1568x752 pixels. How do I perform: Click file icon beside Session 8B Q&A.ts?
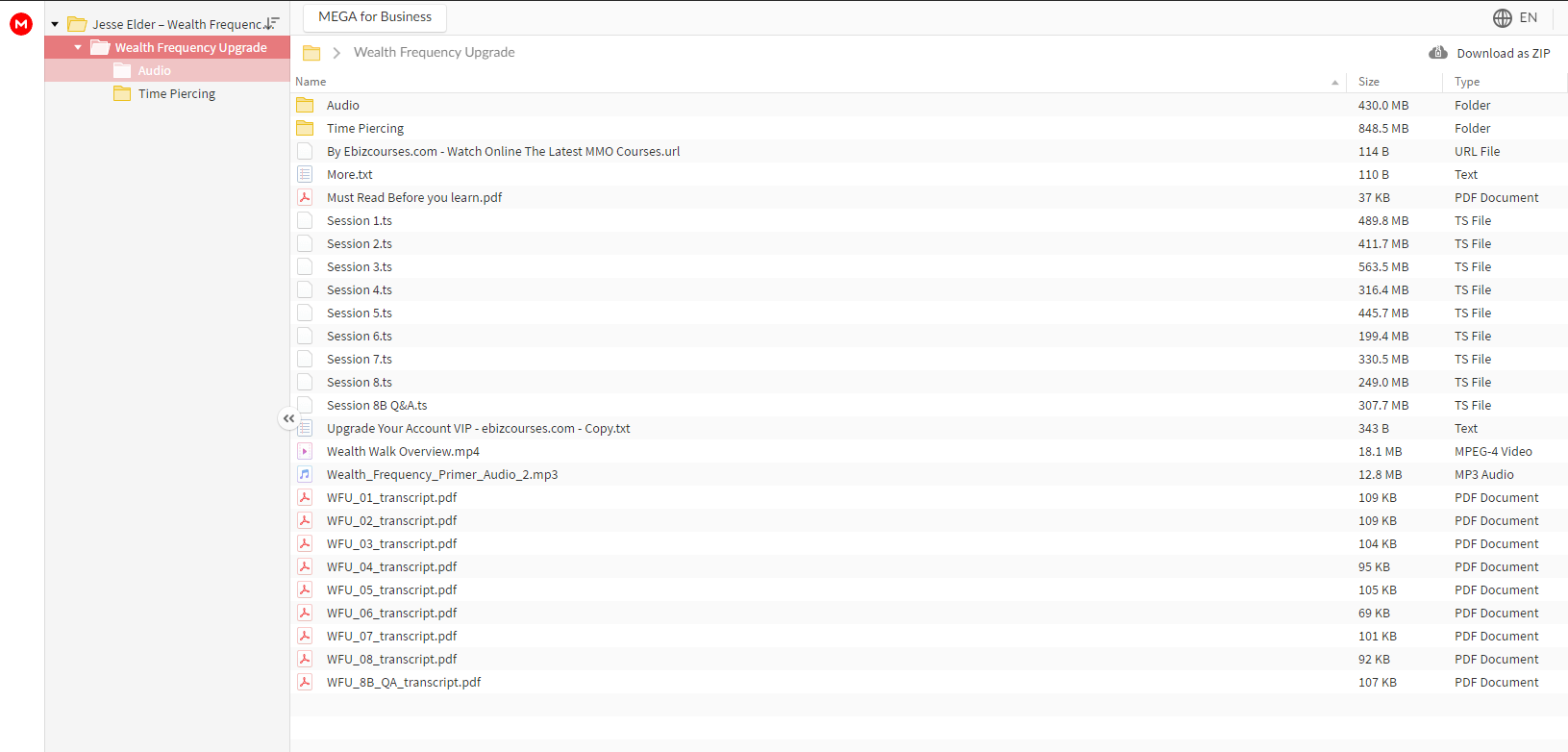point(305,405)
